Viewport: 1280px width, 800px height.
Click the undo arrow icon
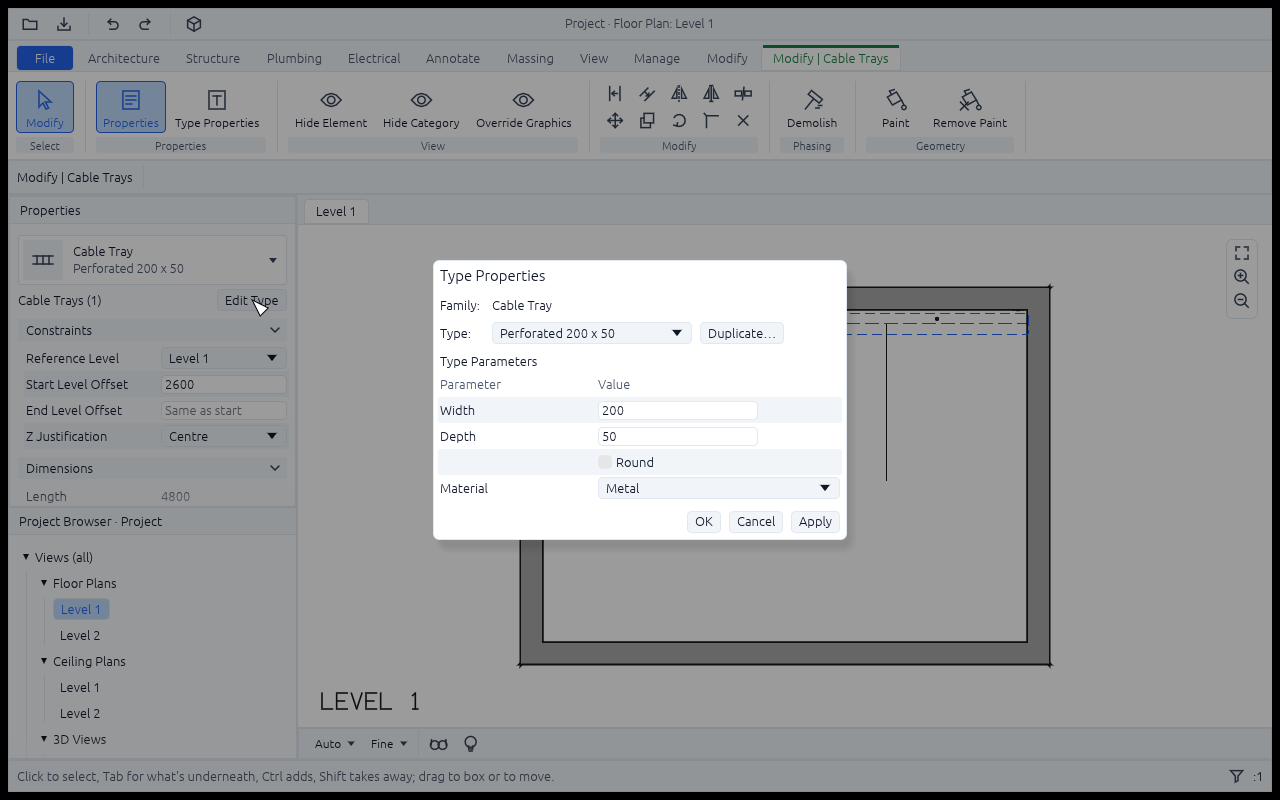tap(112, 24)
